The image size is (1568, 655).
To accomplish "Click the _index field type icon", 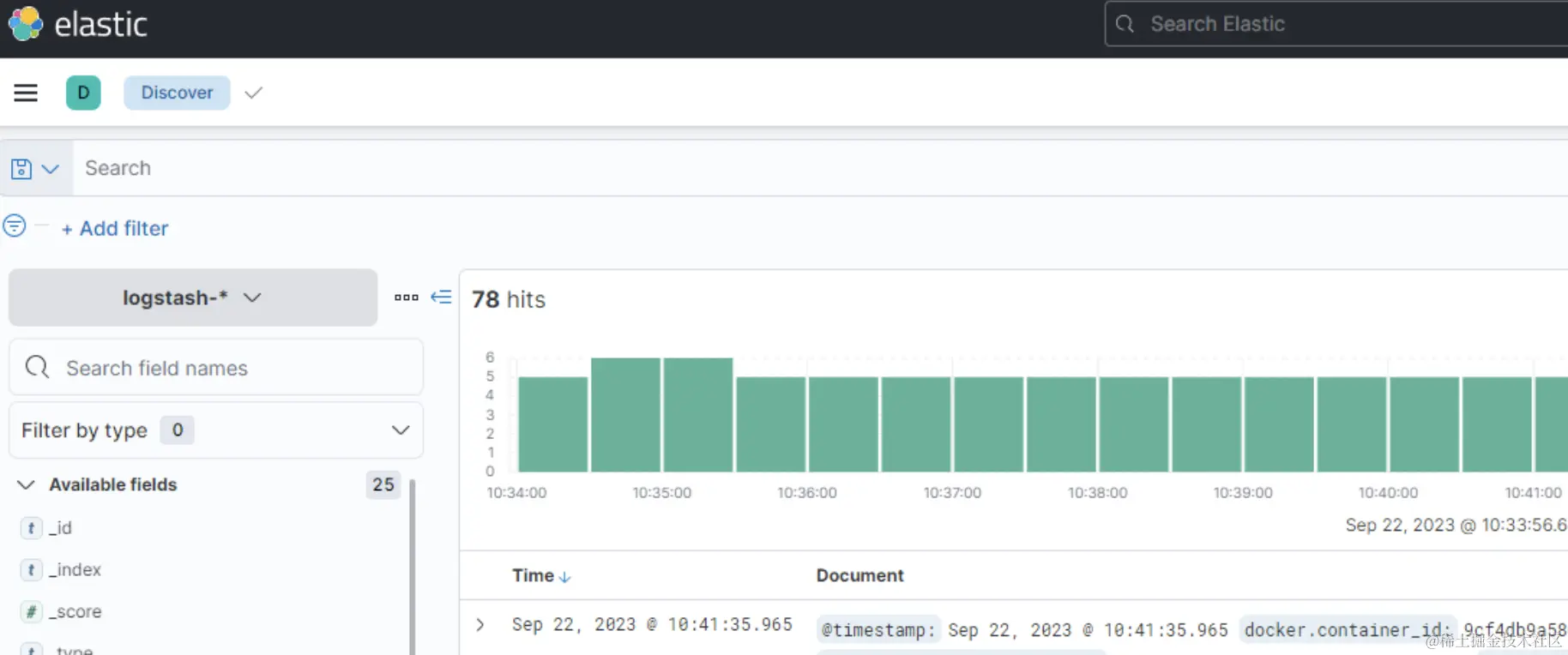I will tap(31, 570).
